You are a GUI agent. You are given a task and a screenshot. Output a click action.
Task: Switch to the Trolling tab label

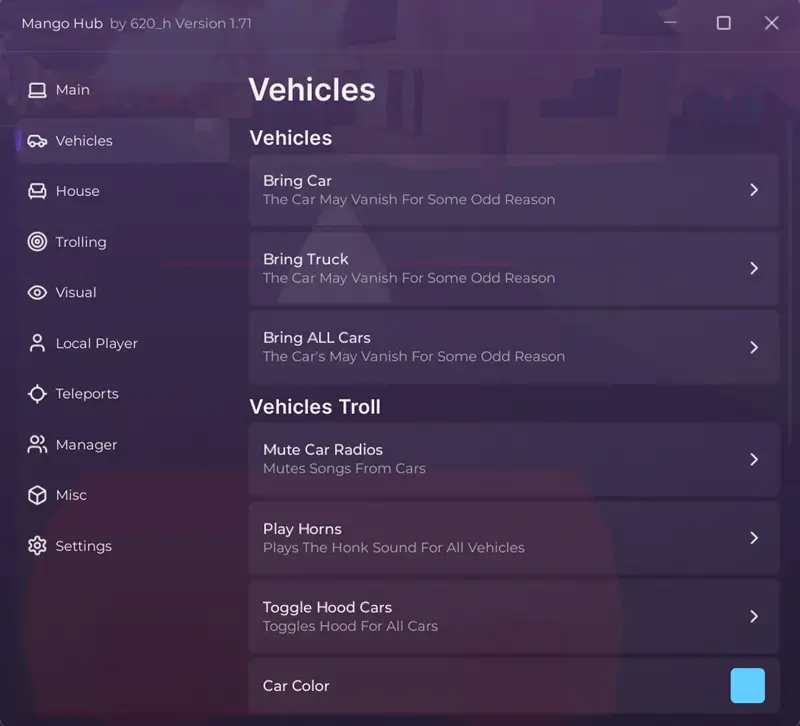coord(81,242)
